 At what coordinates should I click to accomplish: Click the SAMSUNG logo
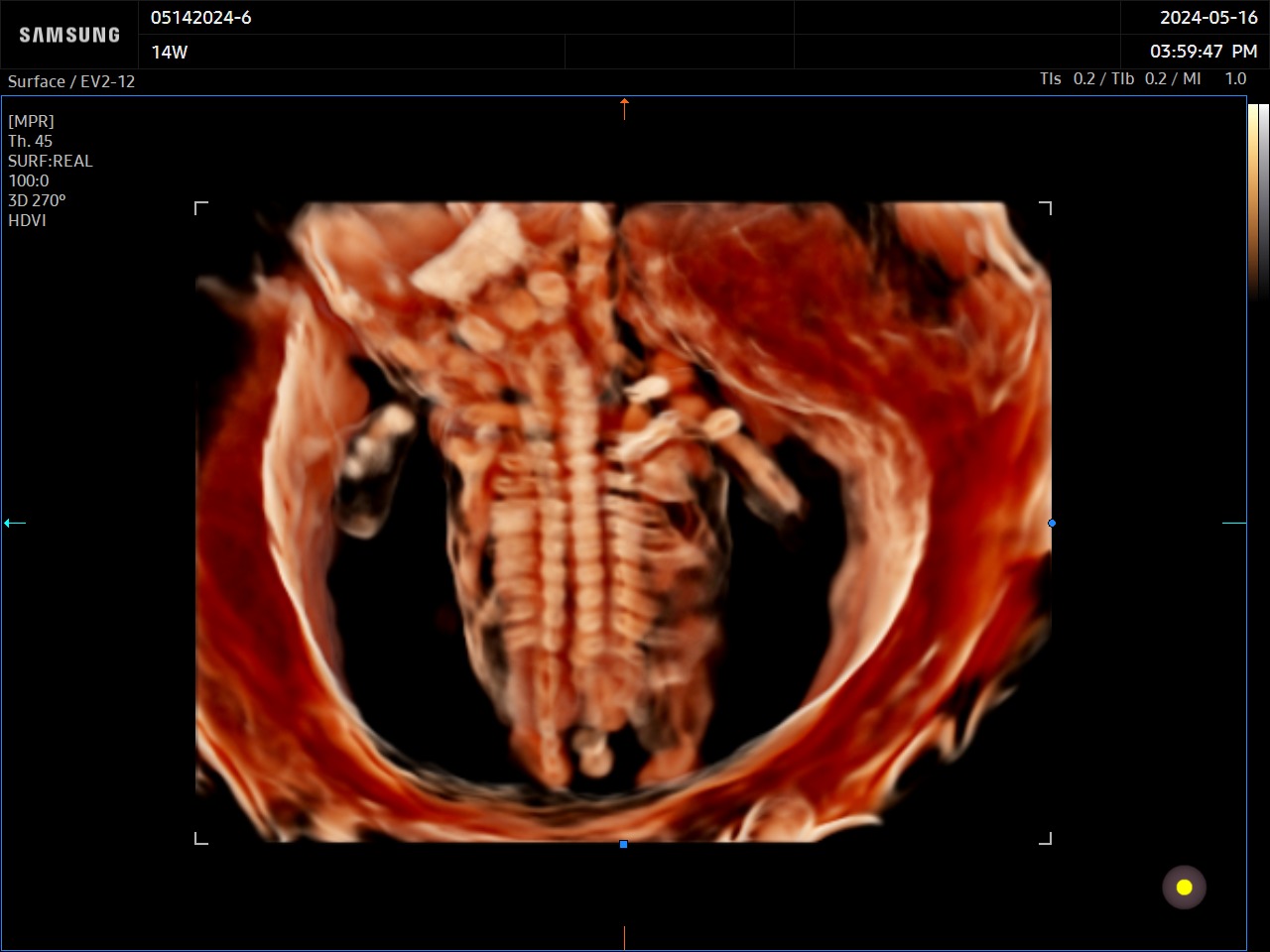click(69, 35)
